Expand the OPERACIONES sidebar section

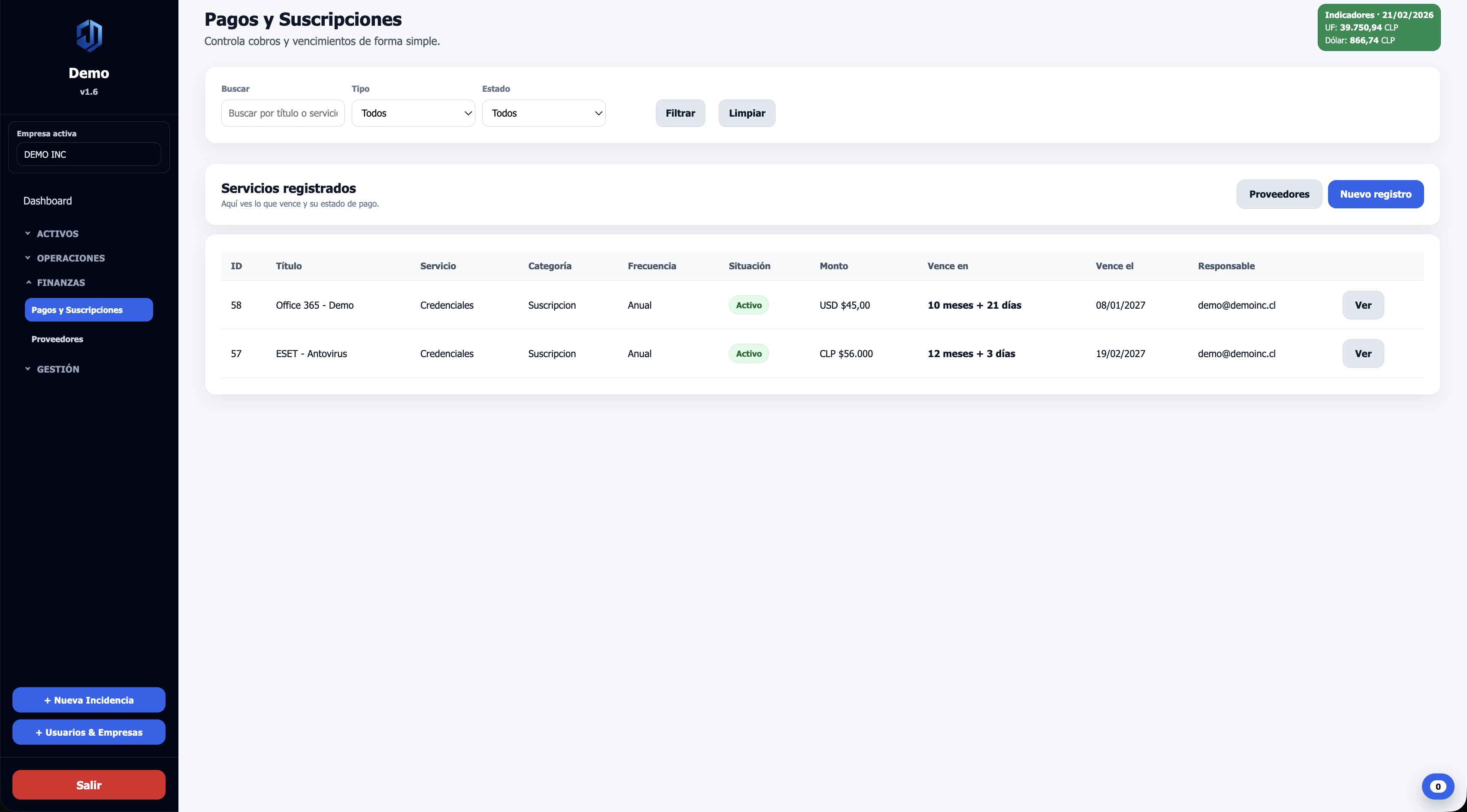71,258
